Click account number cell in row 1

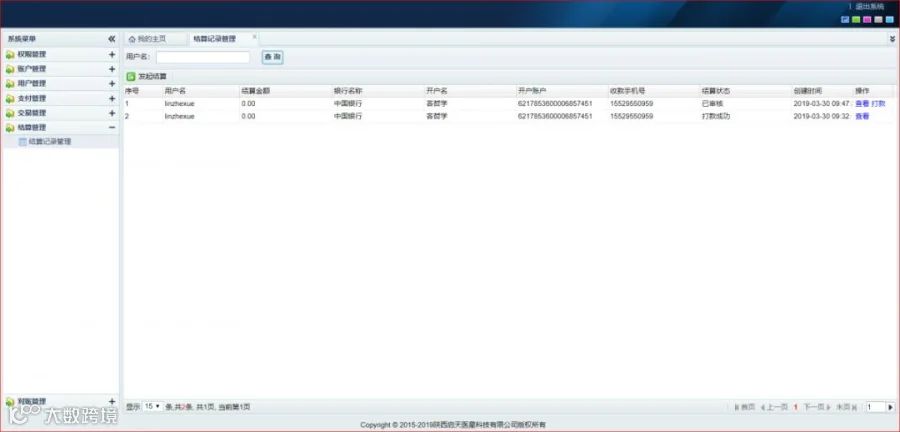tap(555, 104)
